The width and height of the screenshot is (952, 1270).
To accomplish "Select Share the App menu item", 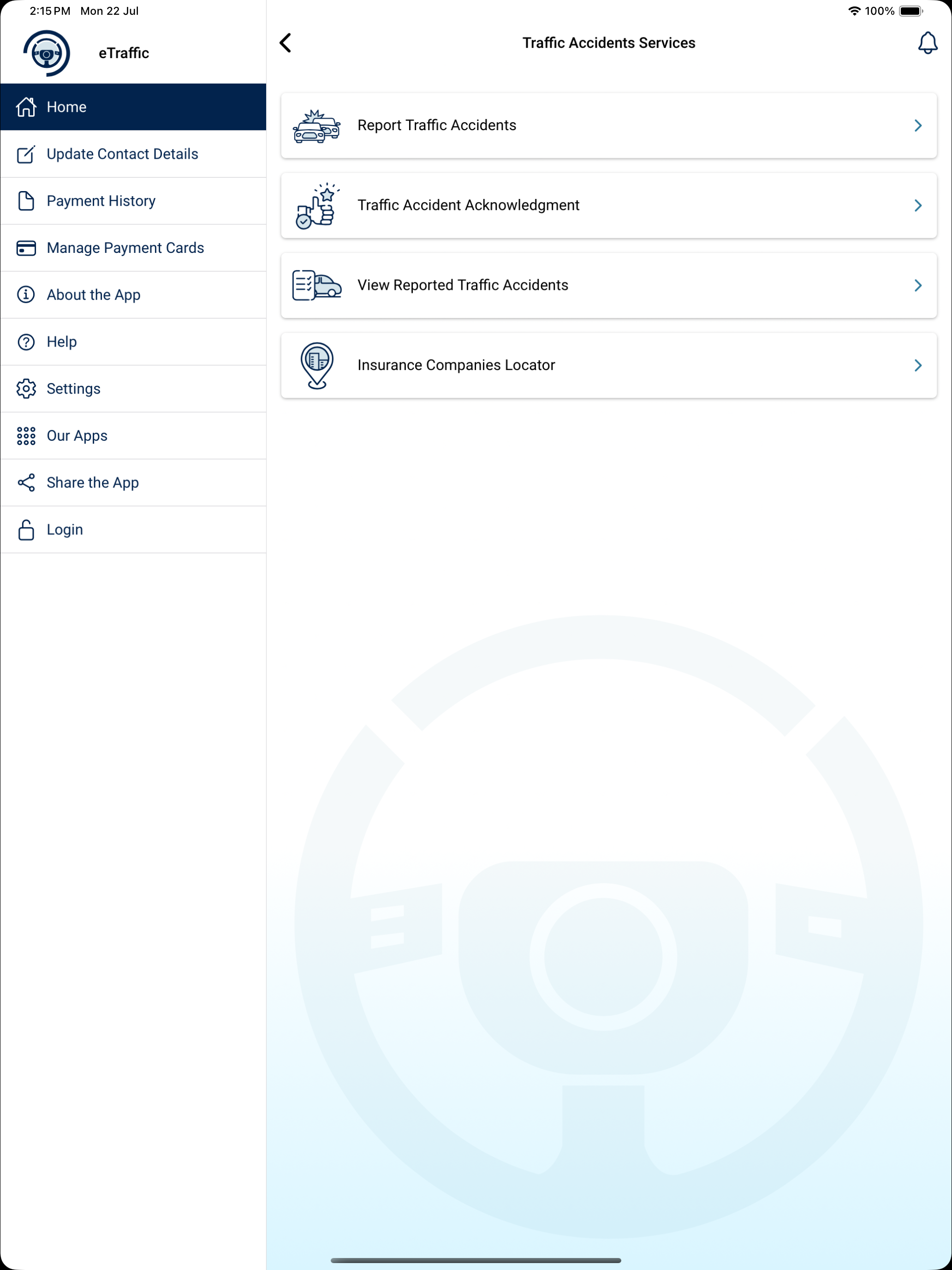I will click(x=133, y=483).
